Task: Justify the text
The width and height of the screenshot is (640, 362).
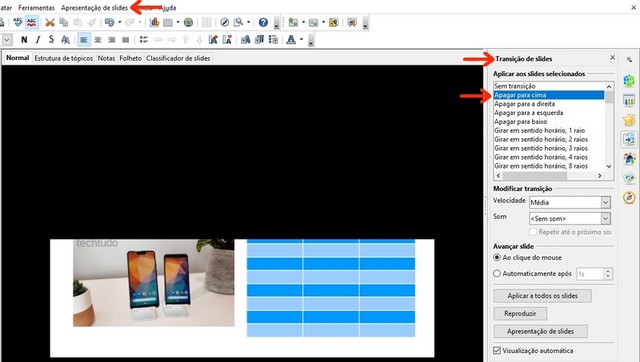Action: pos(125,40)
